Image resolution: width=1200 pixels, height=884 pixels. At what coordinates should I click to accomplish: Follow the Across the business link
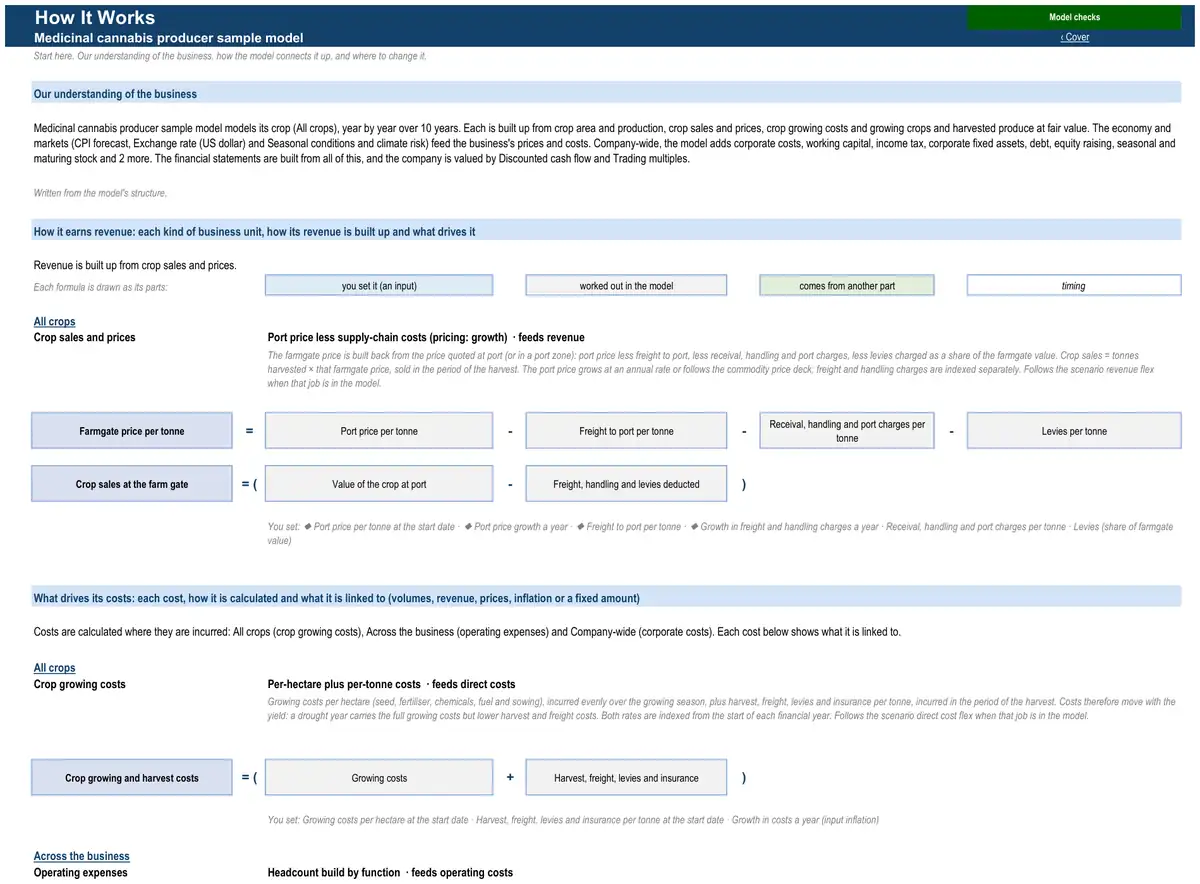82,856
